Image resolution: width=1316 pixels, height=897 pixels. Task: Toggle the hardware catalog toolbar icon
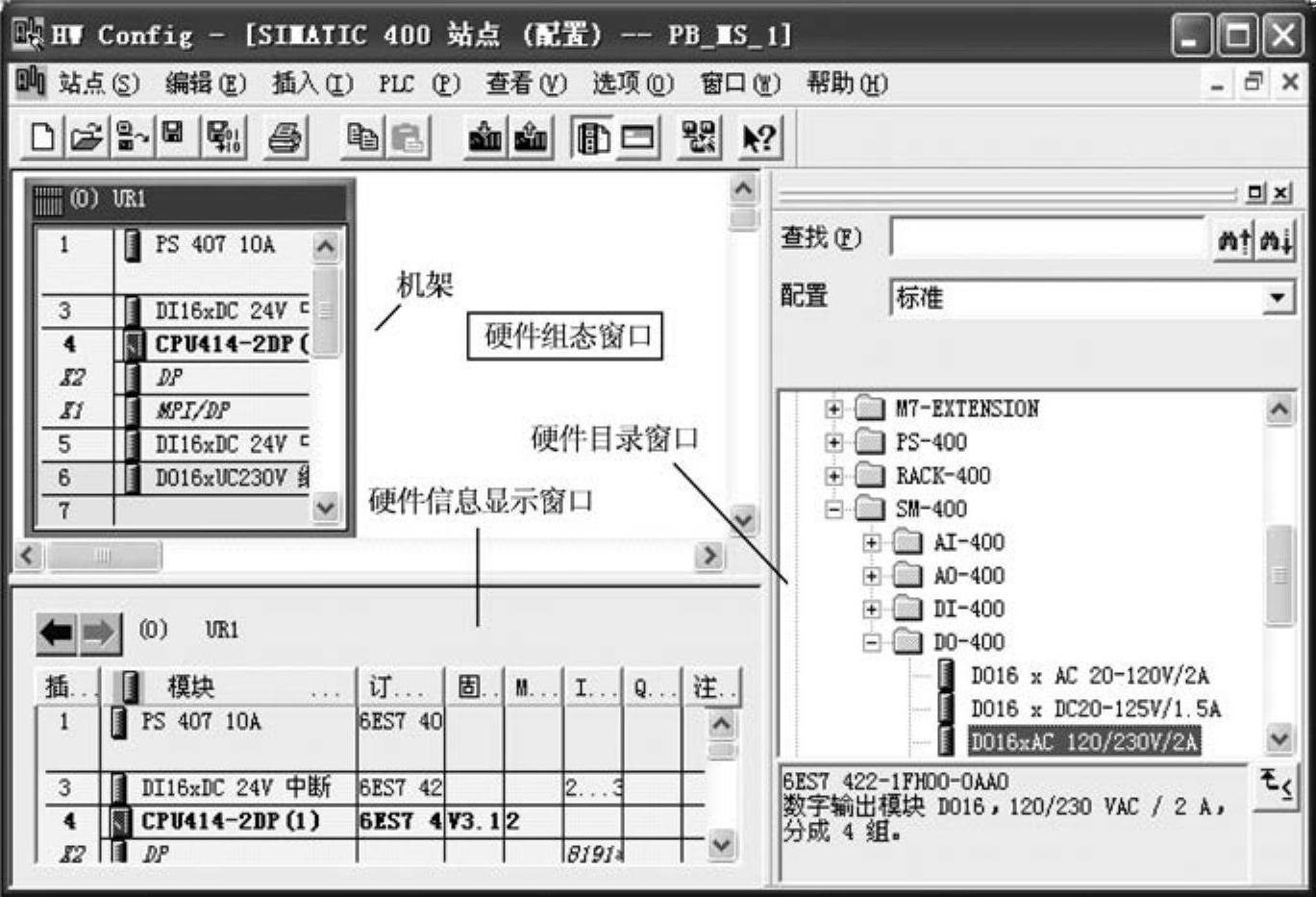[591, 138]
